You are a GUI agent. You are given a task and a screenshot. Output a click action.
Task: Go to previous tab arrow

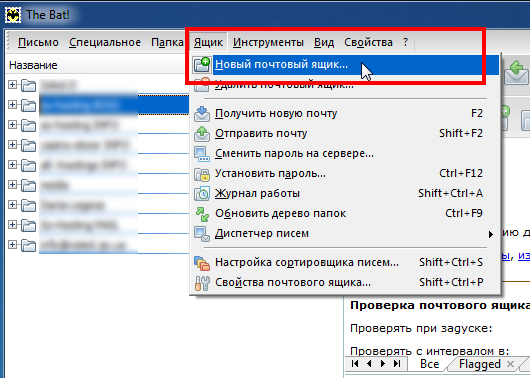(x=369, y=363)
